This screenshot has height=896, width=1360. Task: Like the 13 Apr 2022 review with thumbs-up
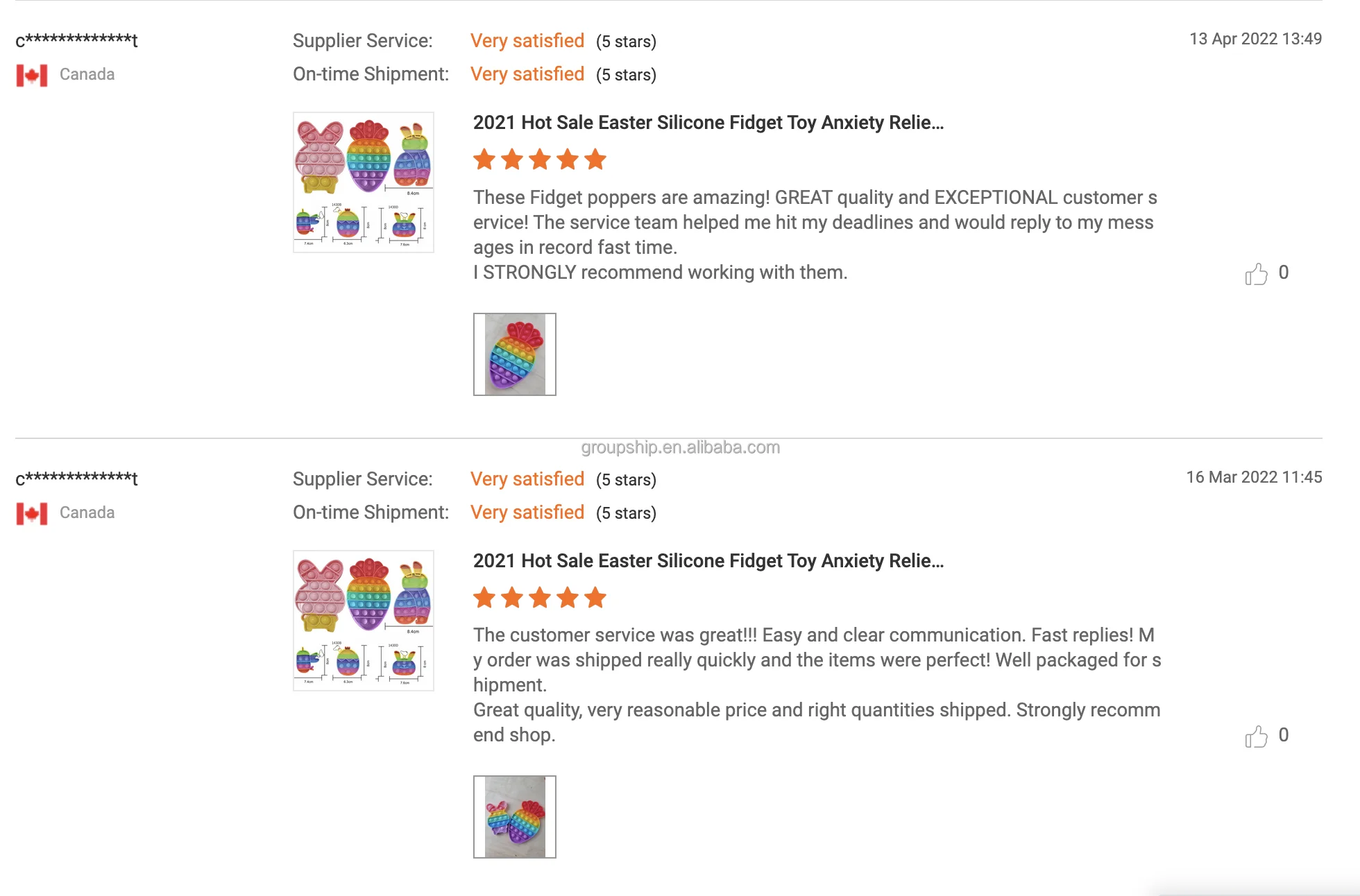point(1256,274)
